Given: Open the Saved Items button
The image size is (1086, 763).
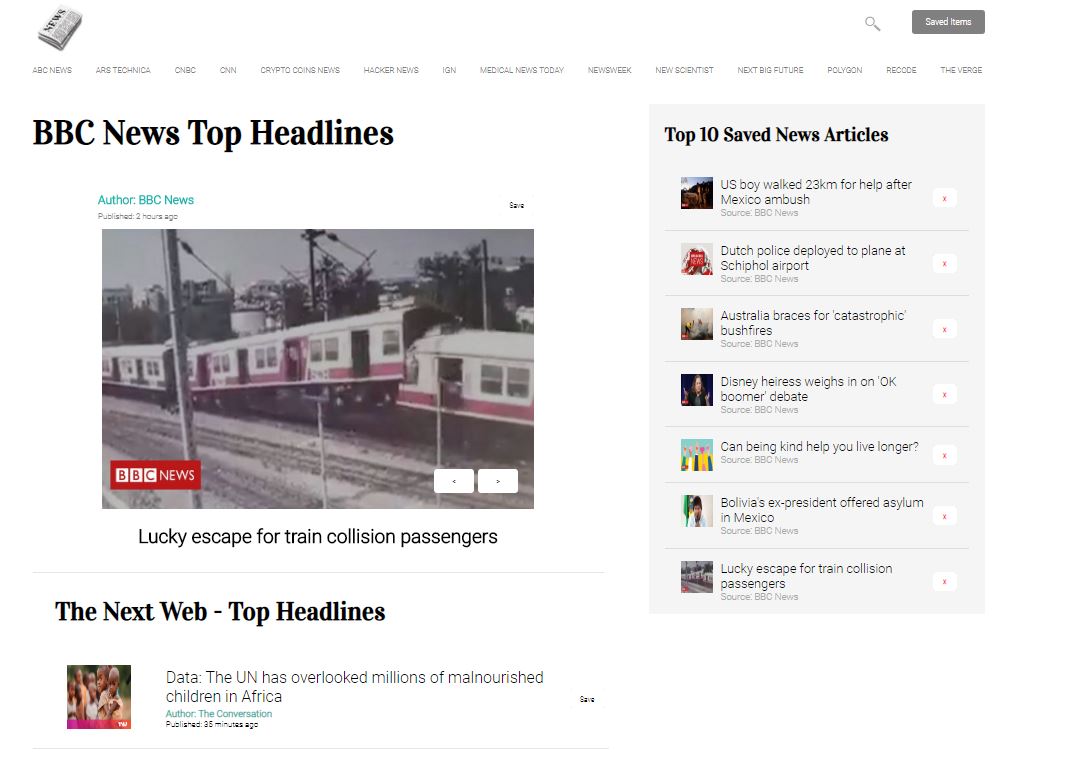Looking at the screenshot, I should [x=947, y=22].
